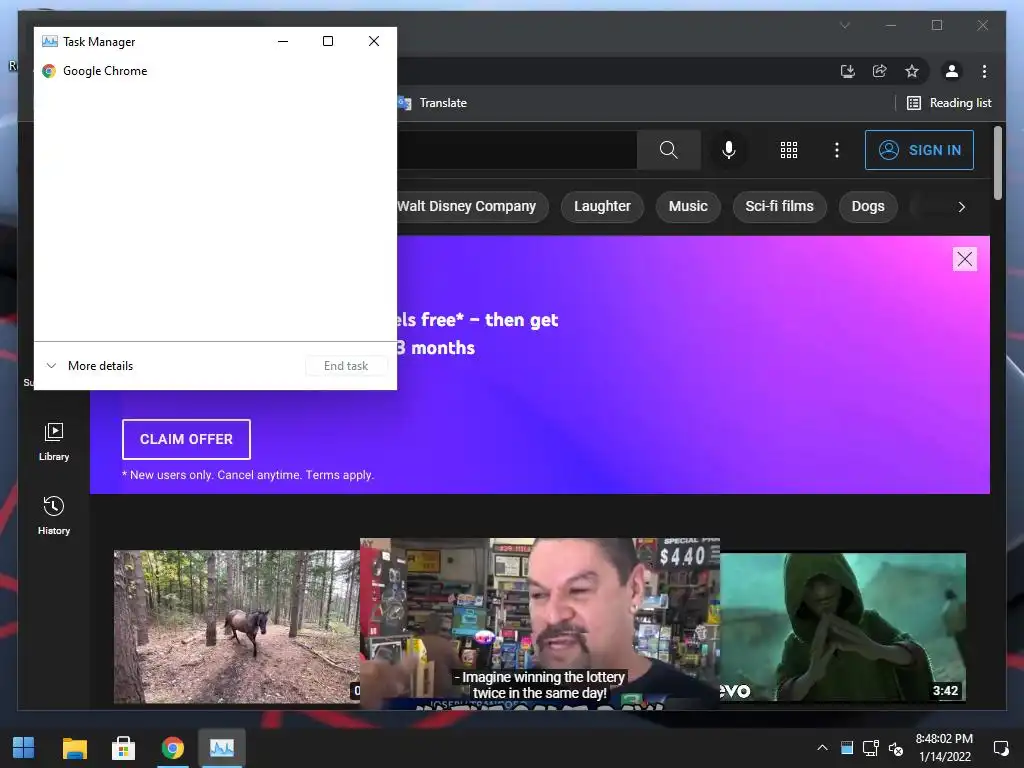
Task: Select the Sci-fi films filter chip
Action: point(779,206)
